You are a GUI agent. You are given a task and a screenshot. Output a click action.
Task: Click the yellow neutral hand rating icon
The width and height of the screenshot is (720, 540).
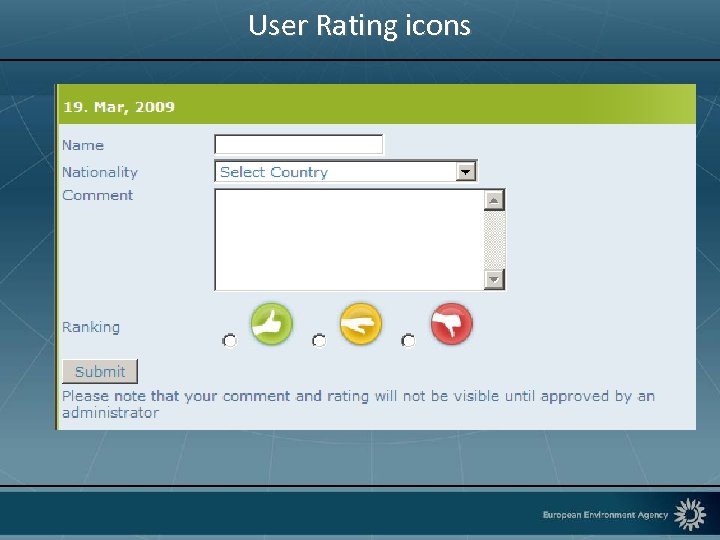pos(361,324)
